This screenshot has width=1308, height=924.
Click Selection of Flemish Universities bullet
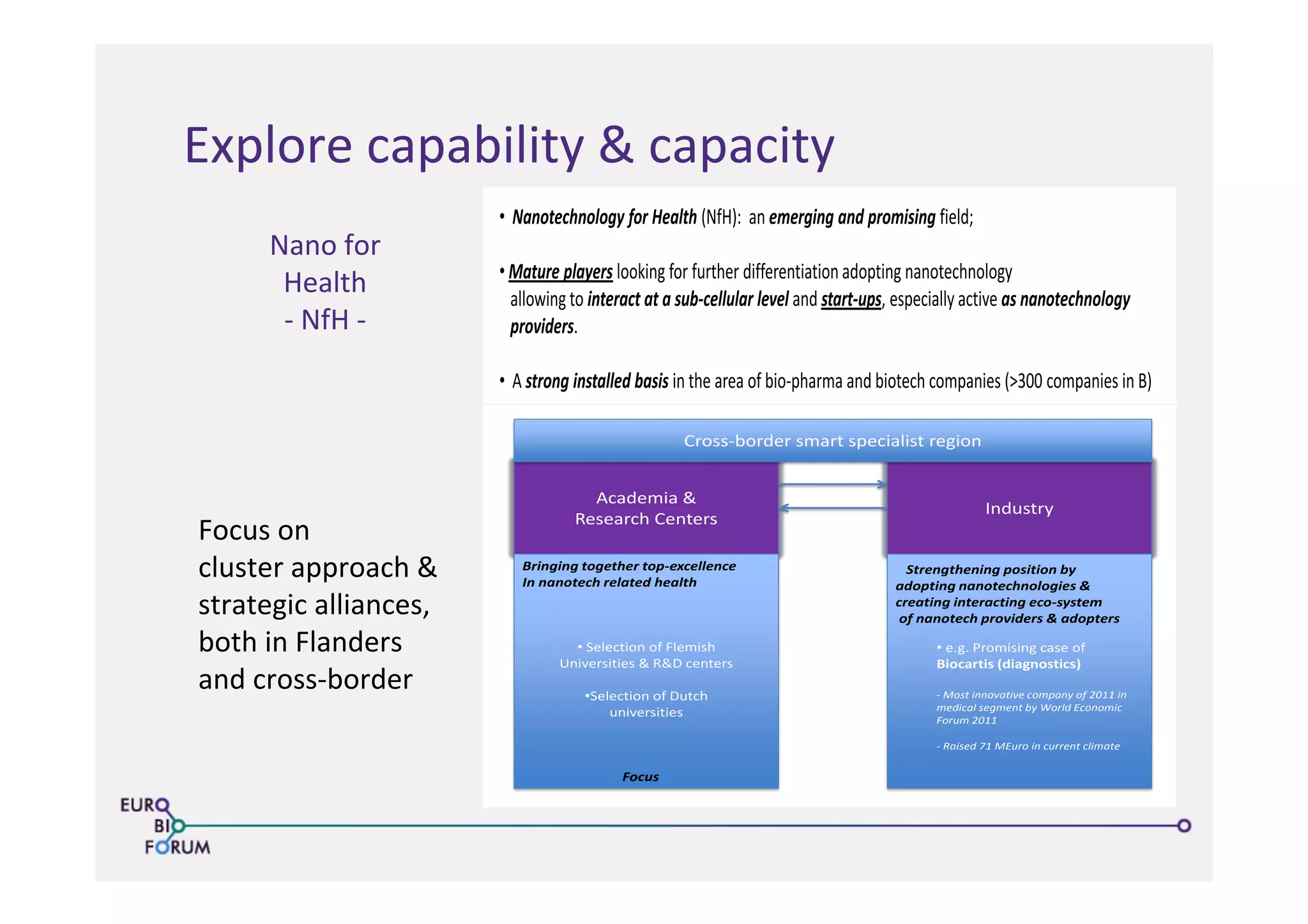[646, 655]
